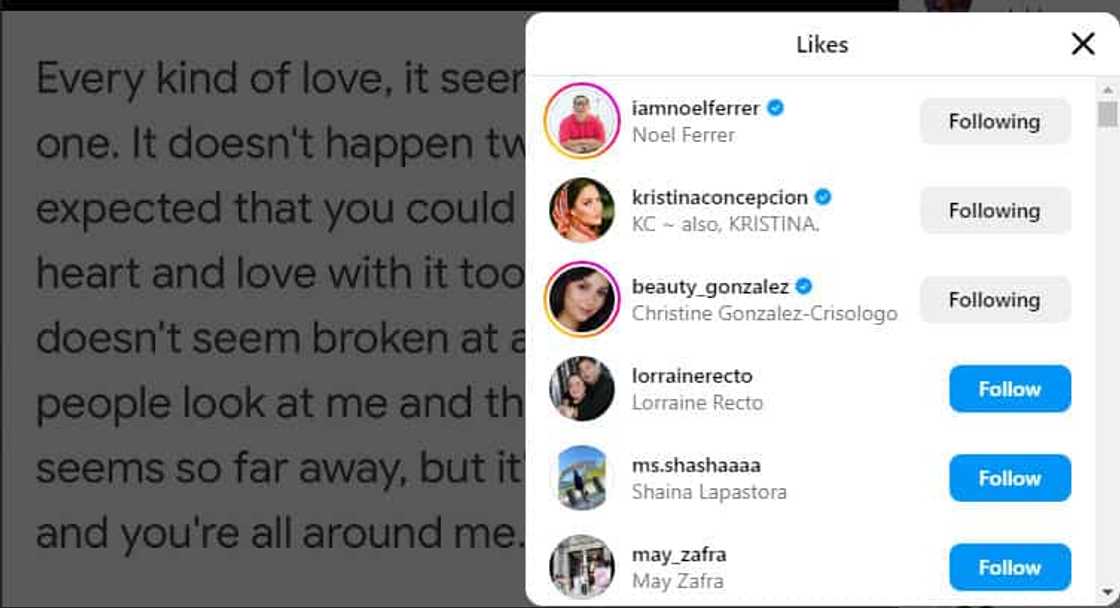Click the lorrainerecto username link
This screenshot has width=1120, height=608.
692,376
